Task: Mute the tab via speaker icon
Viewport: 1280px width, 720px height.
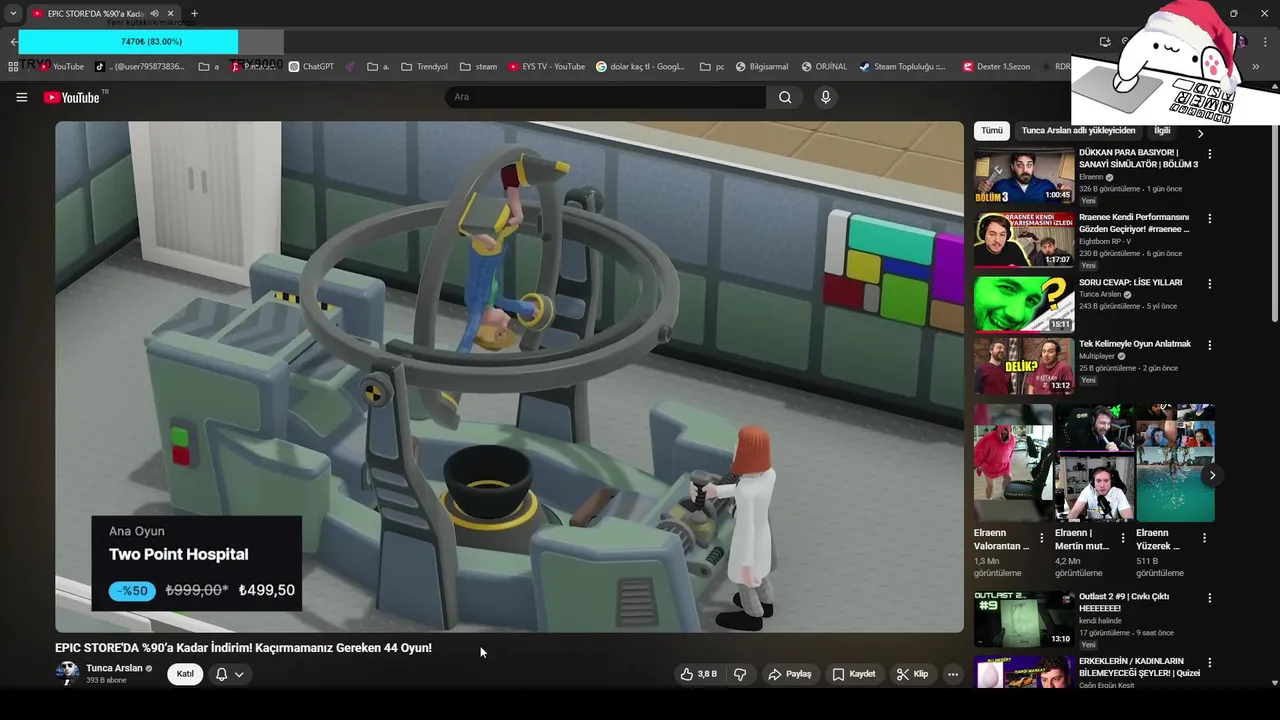Action: tap(154, 13)
